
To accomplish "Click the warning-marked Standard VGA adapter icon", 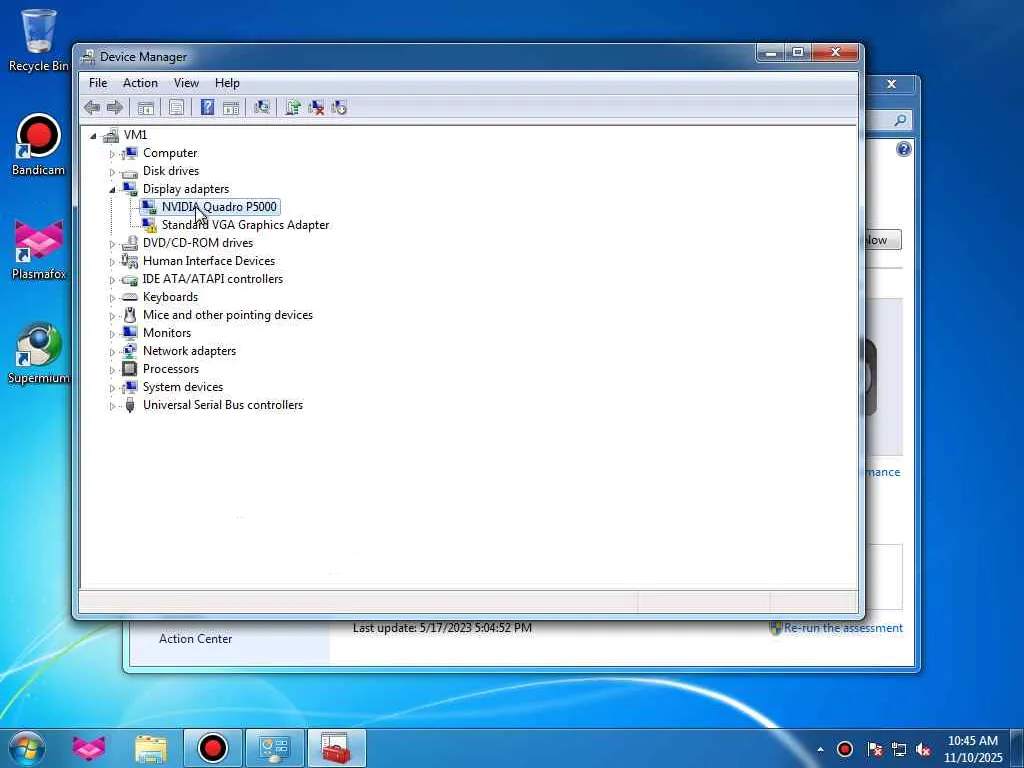I will point(149,225).
